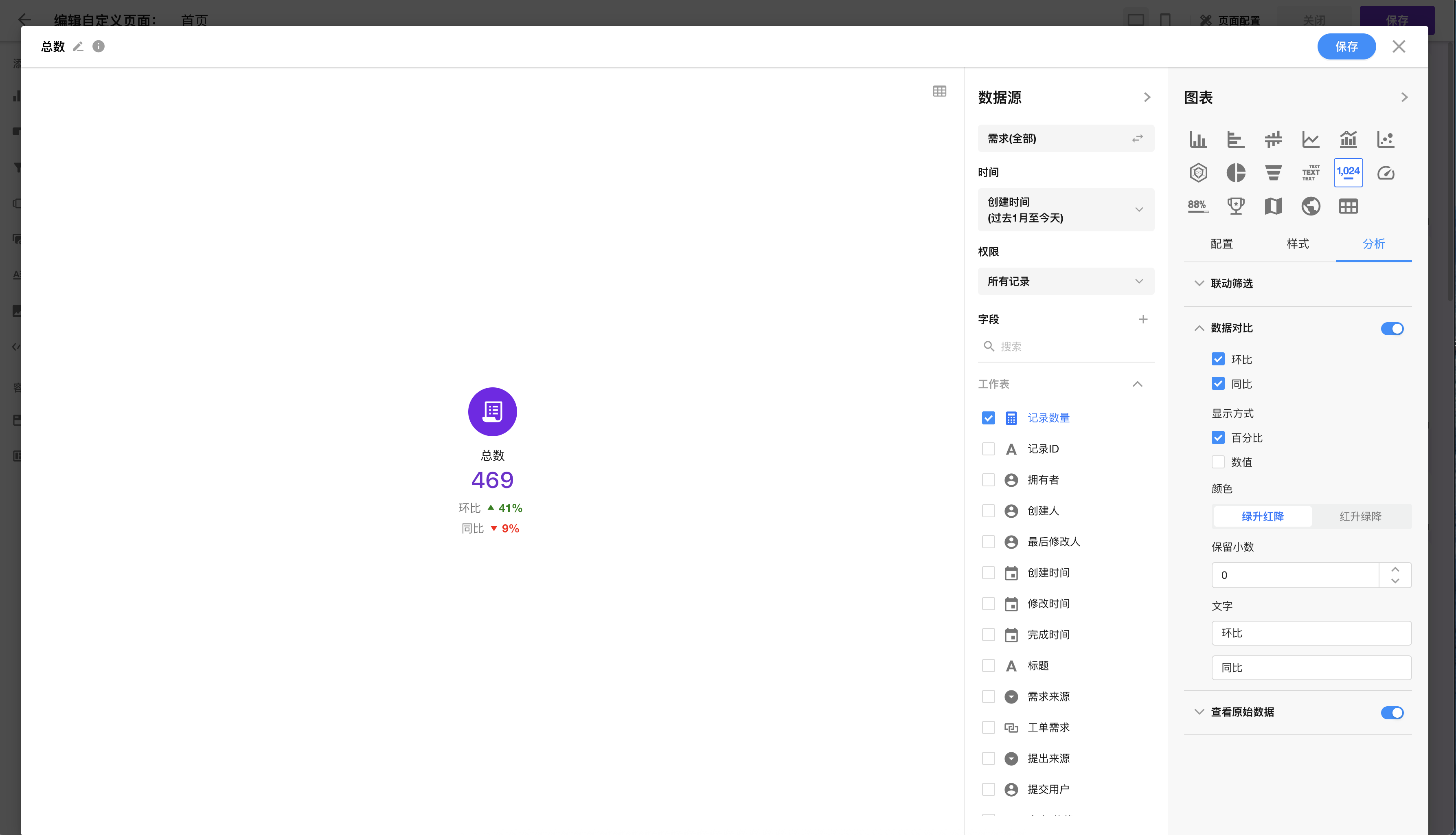Select the funnel chart icon
This screenshot has width=1456, height=835.
click(x=1273, y=173)
